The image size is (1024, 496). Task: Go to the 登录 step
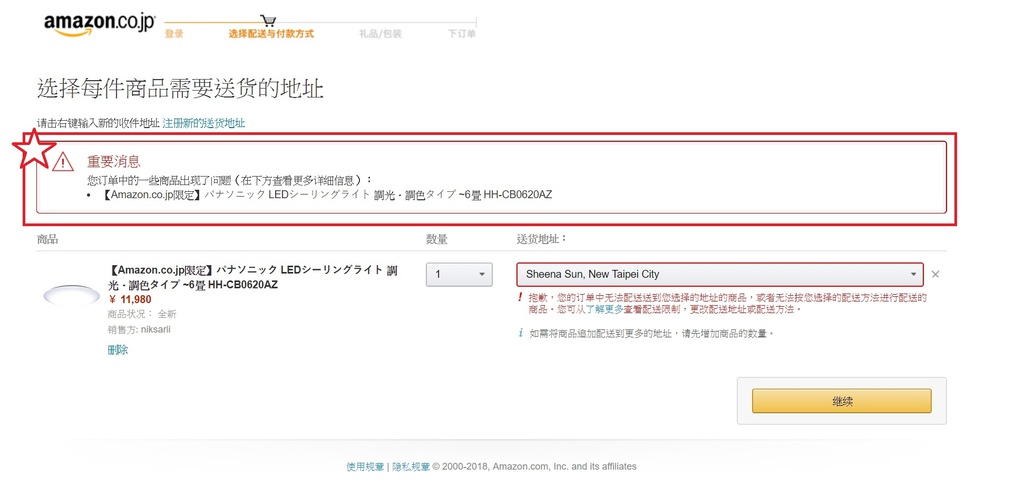[x=174, y=34]
